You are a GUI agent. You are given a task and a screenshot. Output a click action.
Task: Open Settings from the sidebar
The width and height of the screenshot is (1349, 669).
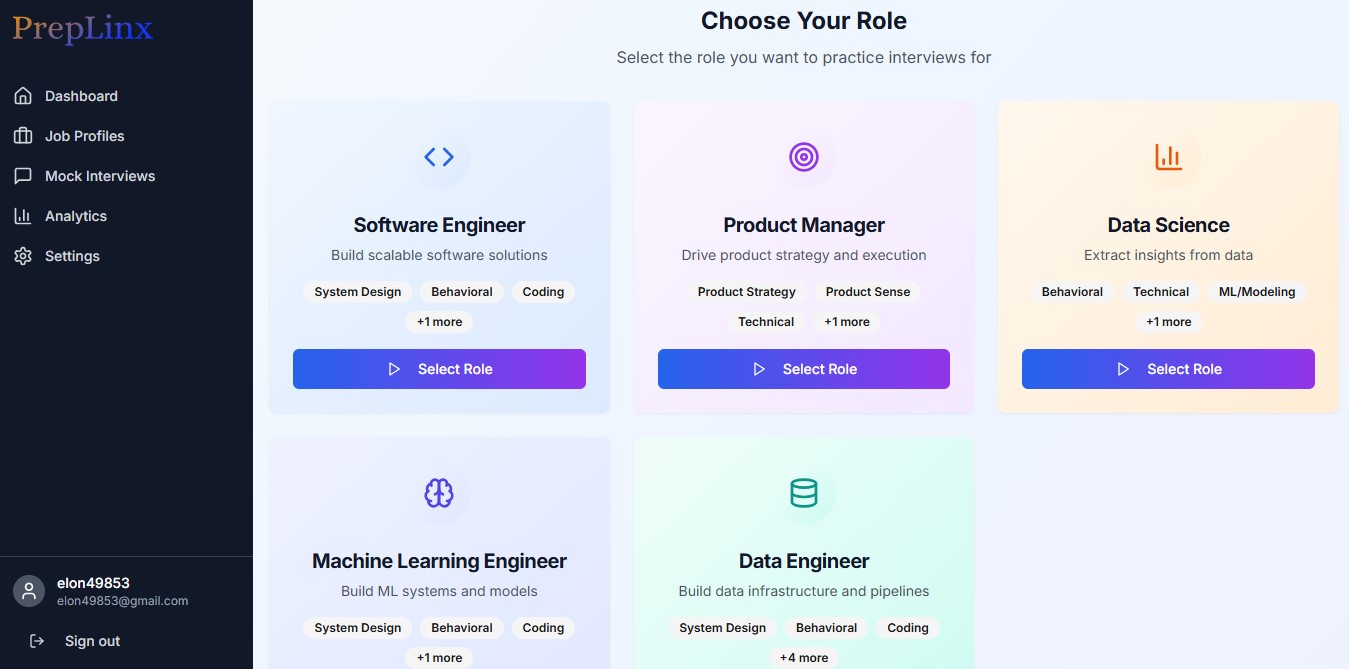coord(72,256)
